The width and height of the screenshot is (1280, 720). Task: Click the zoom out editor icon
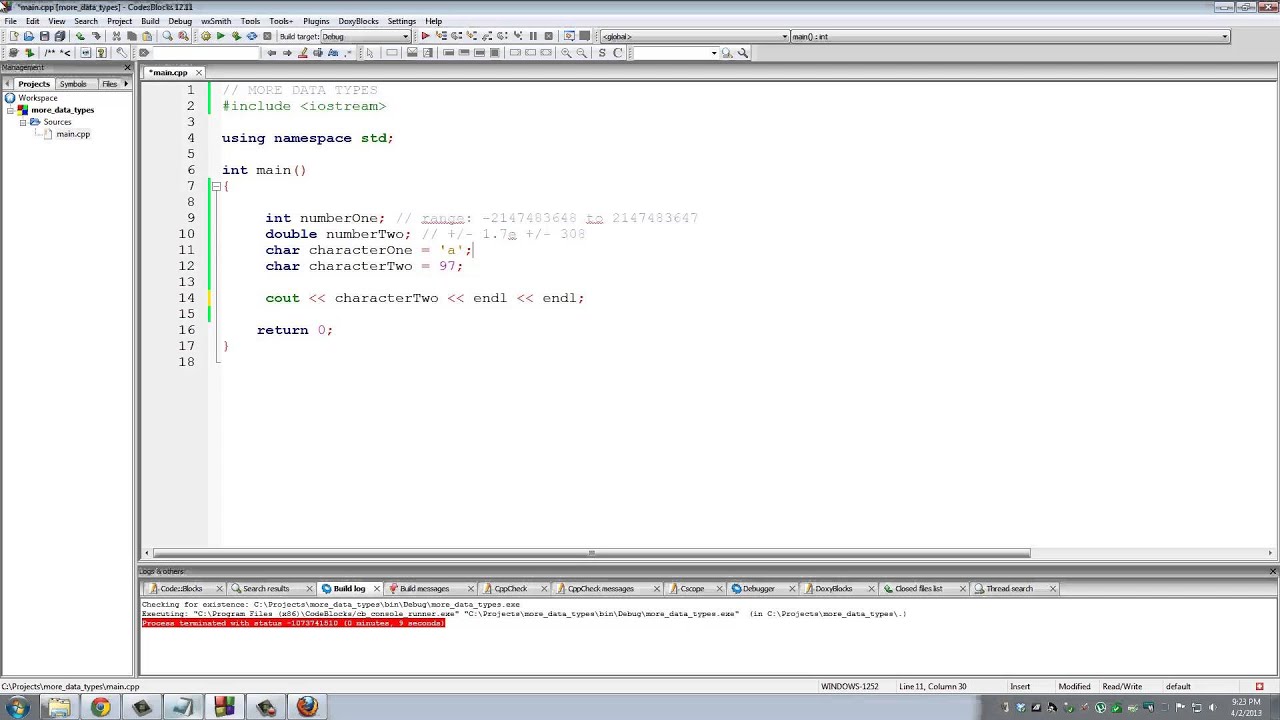tap(581, 52)
